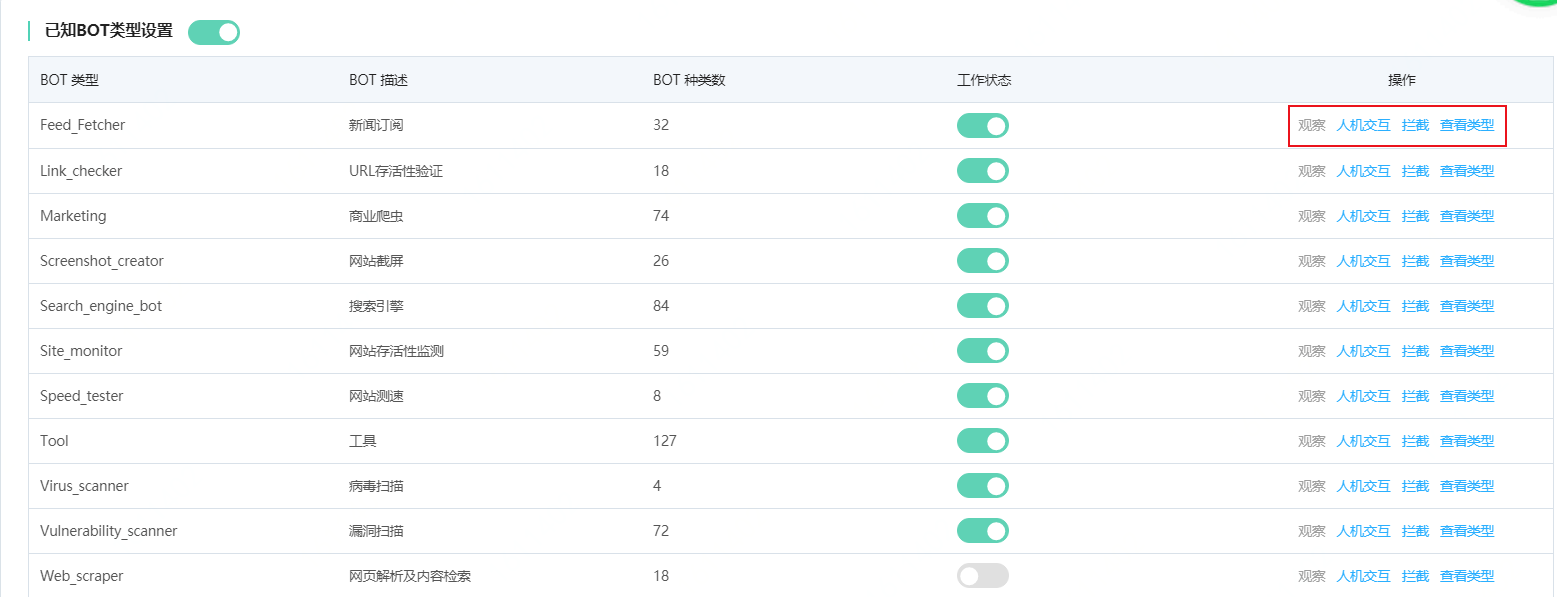Toggle the 已知BOT类型设置 master switch
This screenshot has height=597, width=1557.
214,32
